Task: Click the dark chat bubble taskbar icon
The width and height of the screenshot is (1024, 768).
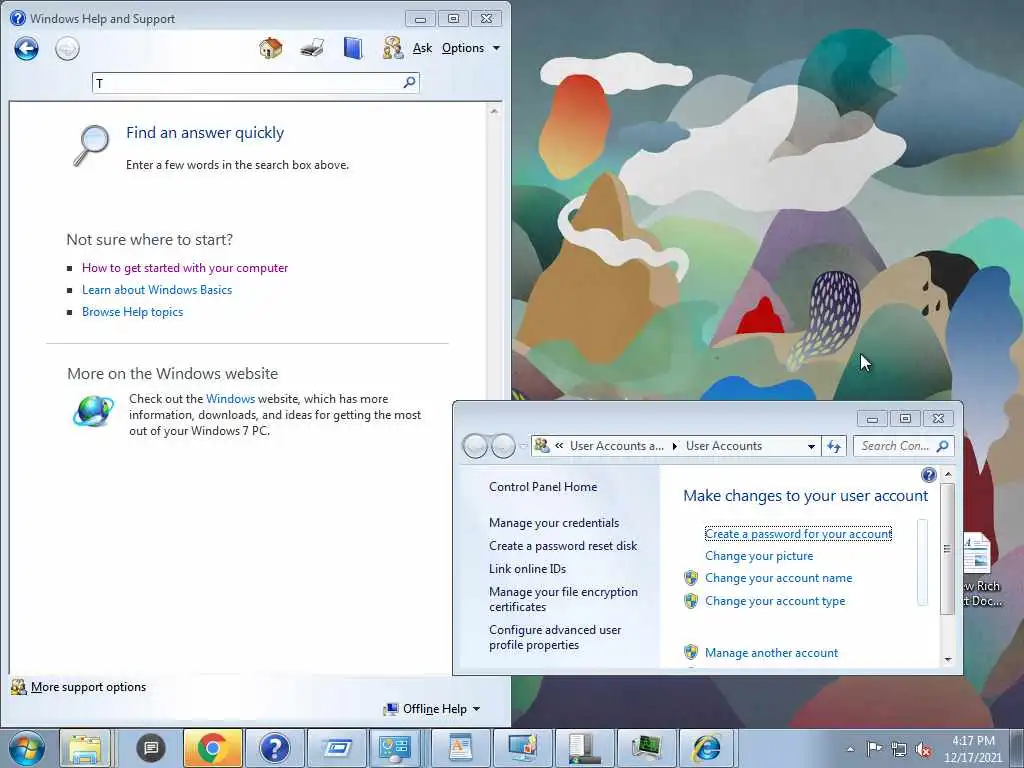Action: pos(151,748)
